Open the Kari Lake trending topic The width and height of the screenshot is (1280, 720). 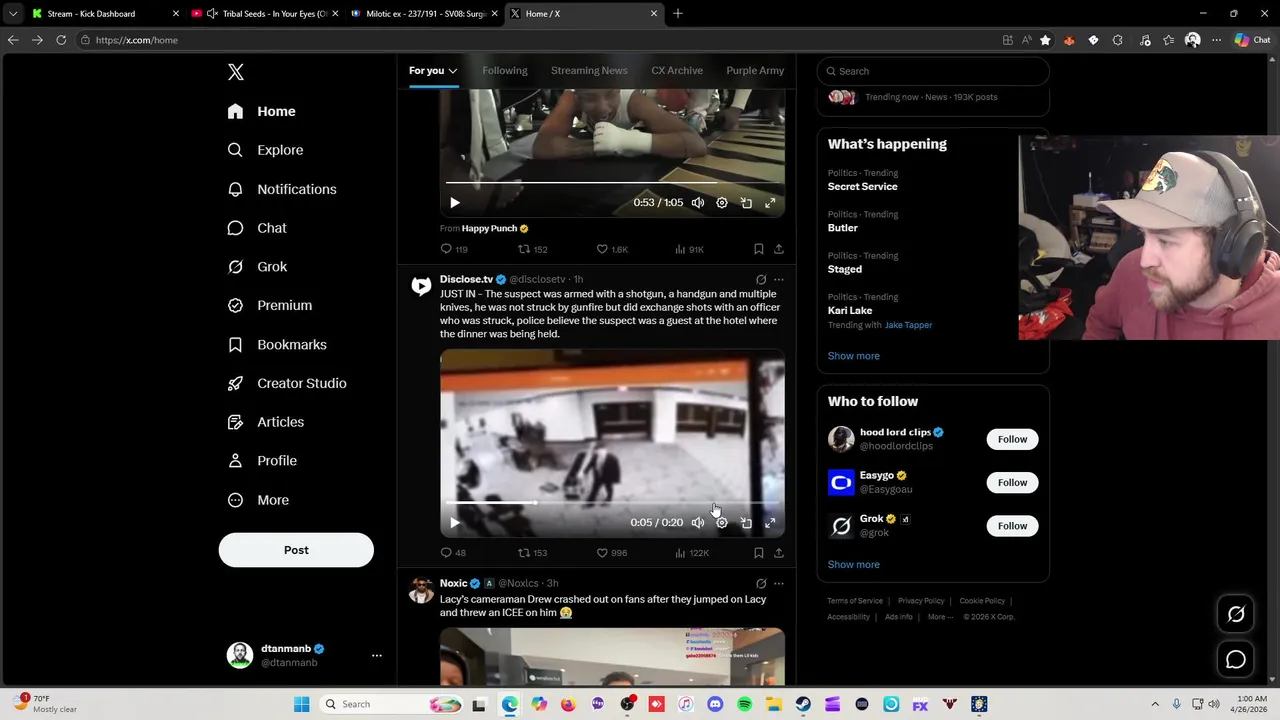click(x=850, y=311)
